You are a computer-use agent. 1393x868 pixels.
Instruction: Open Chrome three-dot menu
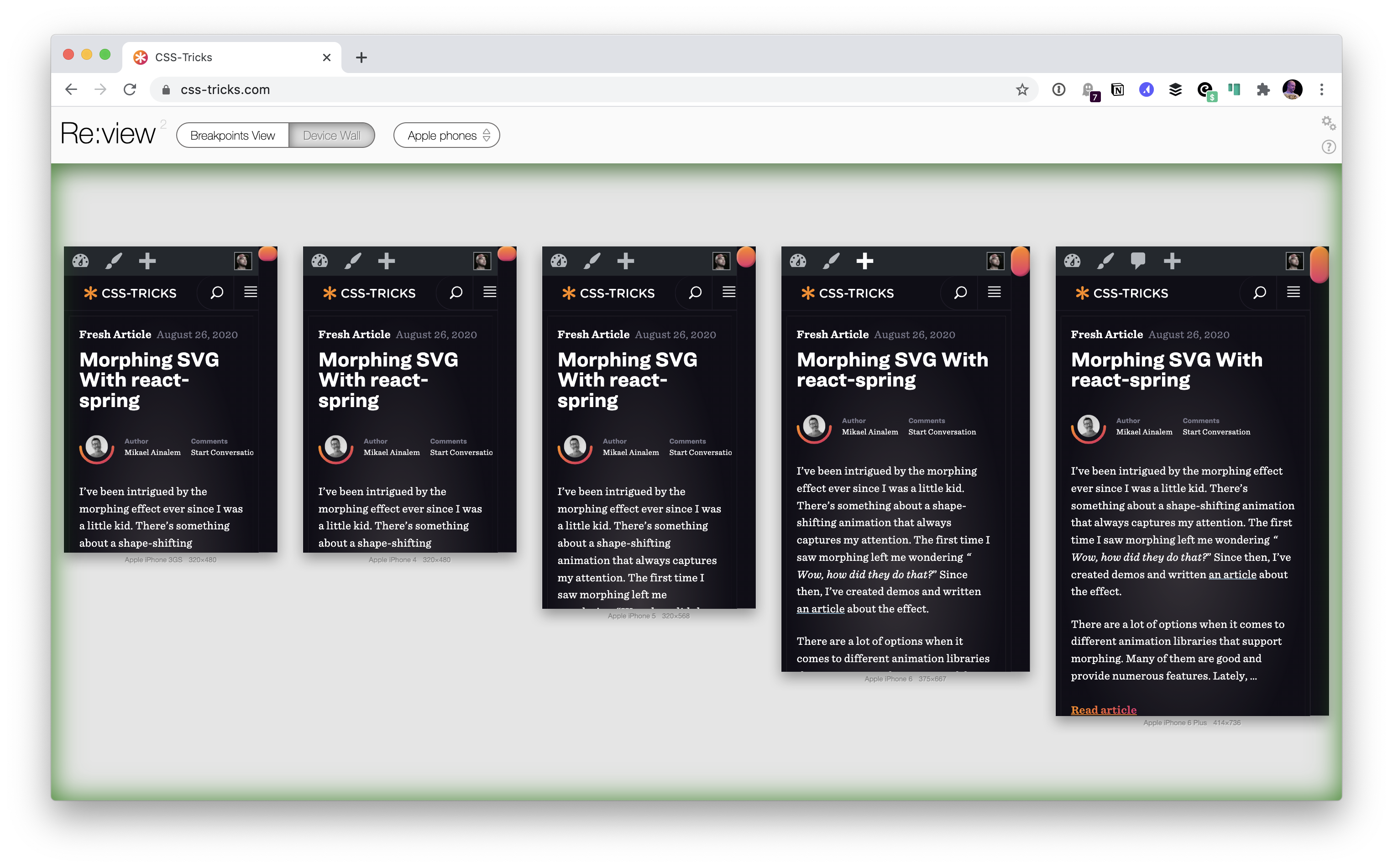point(1321,89)
